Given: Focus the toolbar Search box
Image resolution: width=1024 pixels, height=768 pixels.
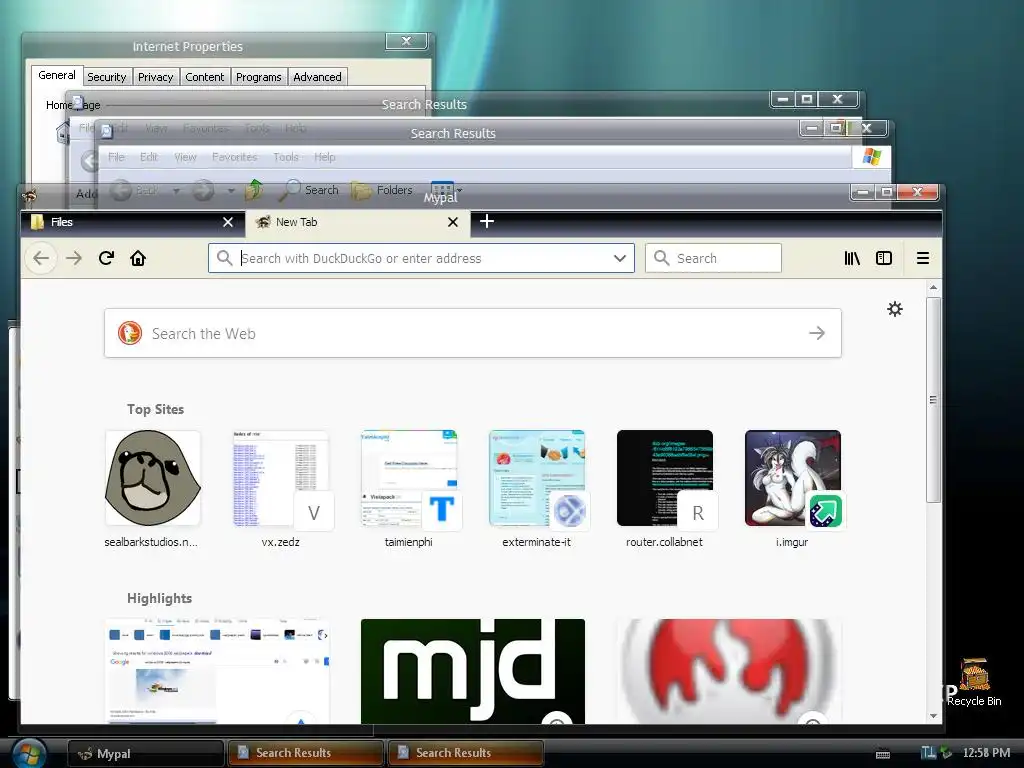Looking at the screenshot, I should coord(713,258).
